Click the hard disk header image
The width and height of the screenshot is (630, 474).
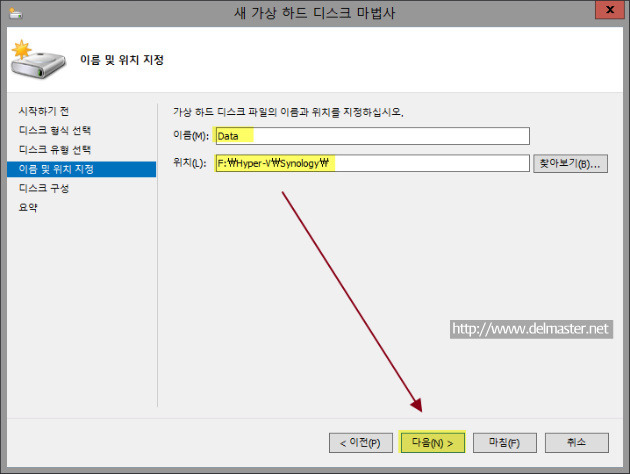[38, 59]
